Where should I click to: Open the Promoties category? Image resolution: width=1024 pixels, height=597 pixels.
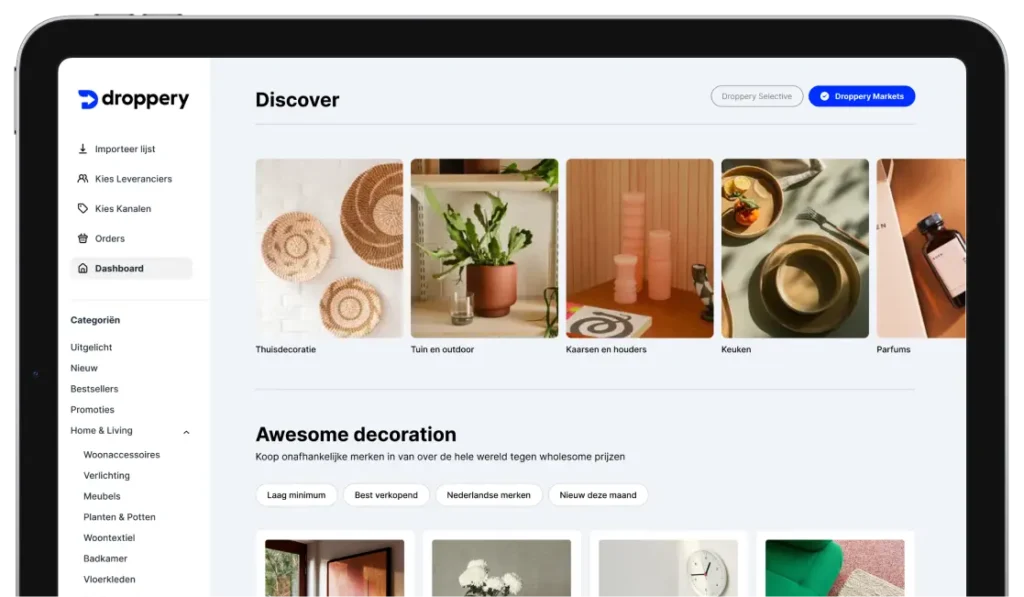pyautogui.click(x=92, y=410)
